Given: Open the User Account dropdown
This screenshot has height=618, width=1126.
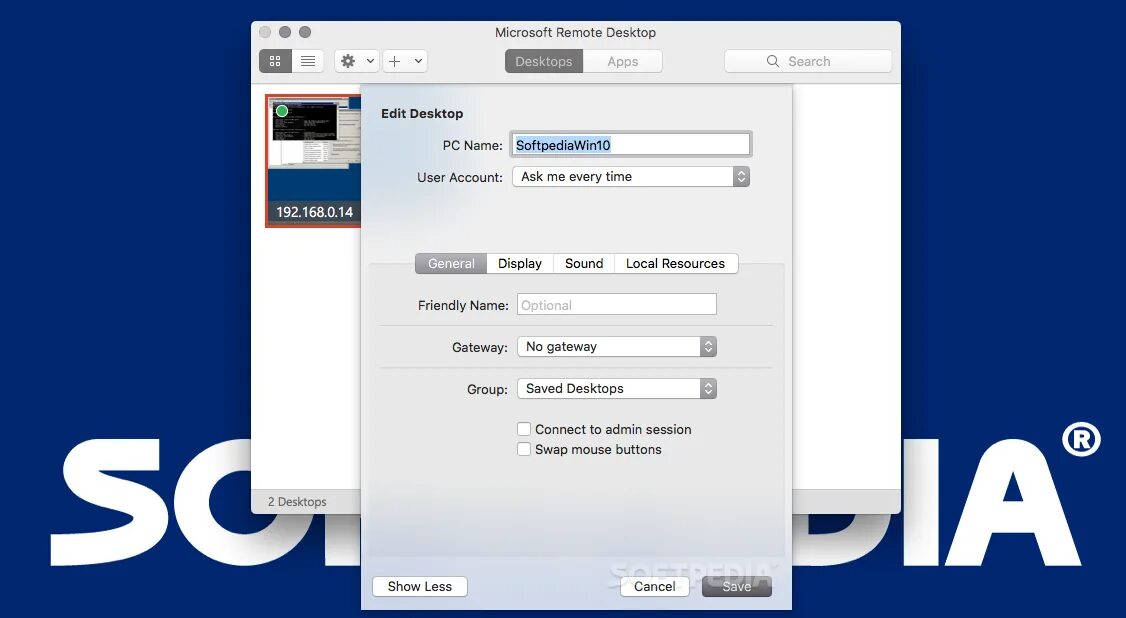Looking at the screenshot, I should click(631, 177).
